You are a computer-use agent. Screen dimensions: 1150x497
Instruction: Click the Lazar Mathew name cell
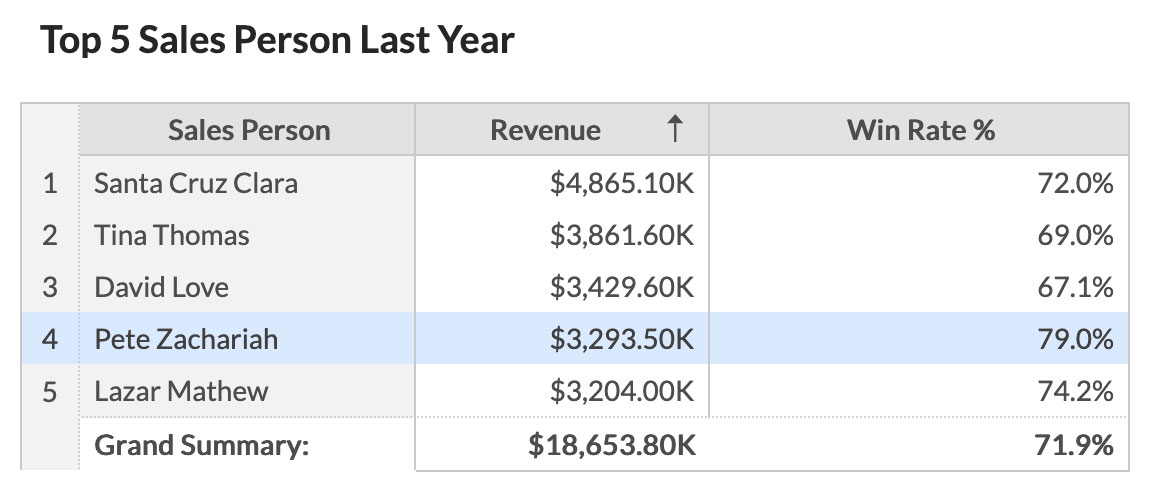(181, 391)
